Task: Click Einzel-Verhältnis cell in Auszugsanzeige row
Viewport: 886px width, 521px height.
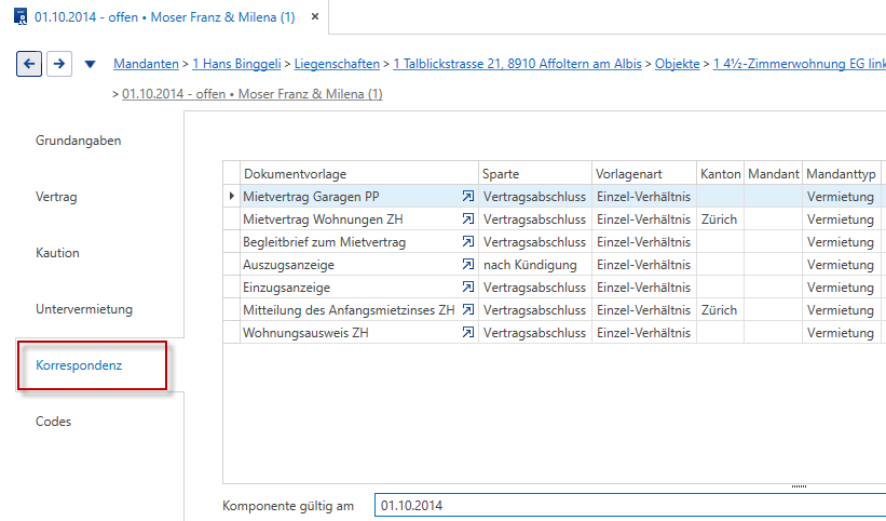Action: (x=644, y=264)
